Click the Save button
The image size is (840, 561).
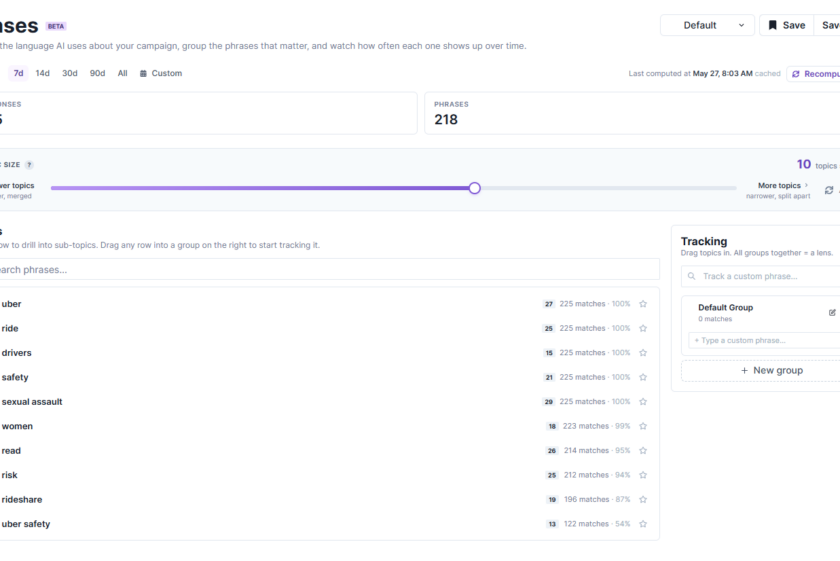(x=786, y=25)
